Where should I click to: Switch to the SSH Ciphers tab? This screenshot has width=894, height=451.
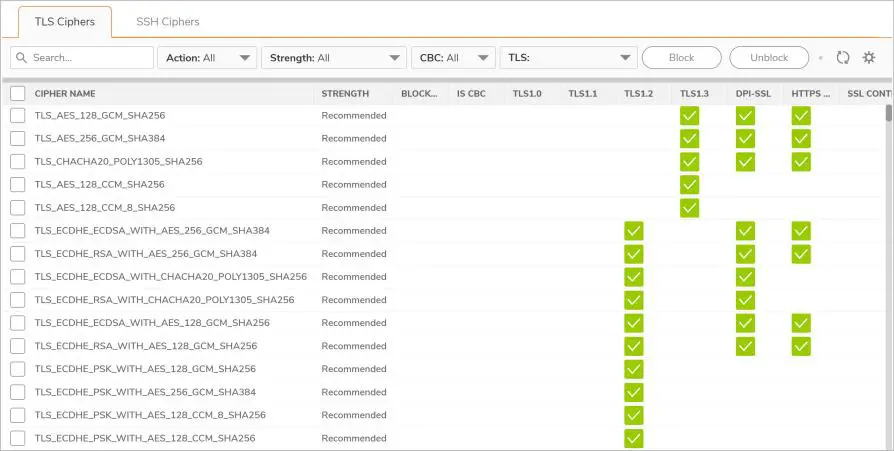[x=167, y=22]
